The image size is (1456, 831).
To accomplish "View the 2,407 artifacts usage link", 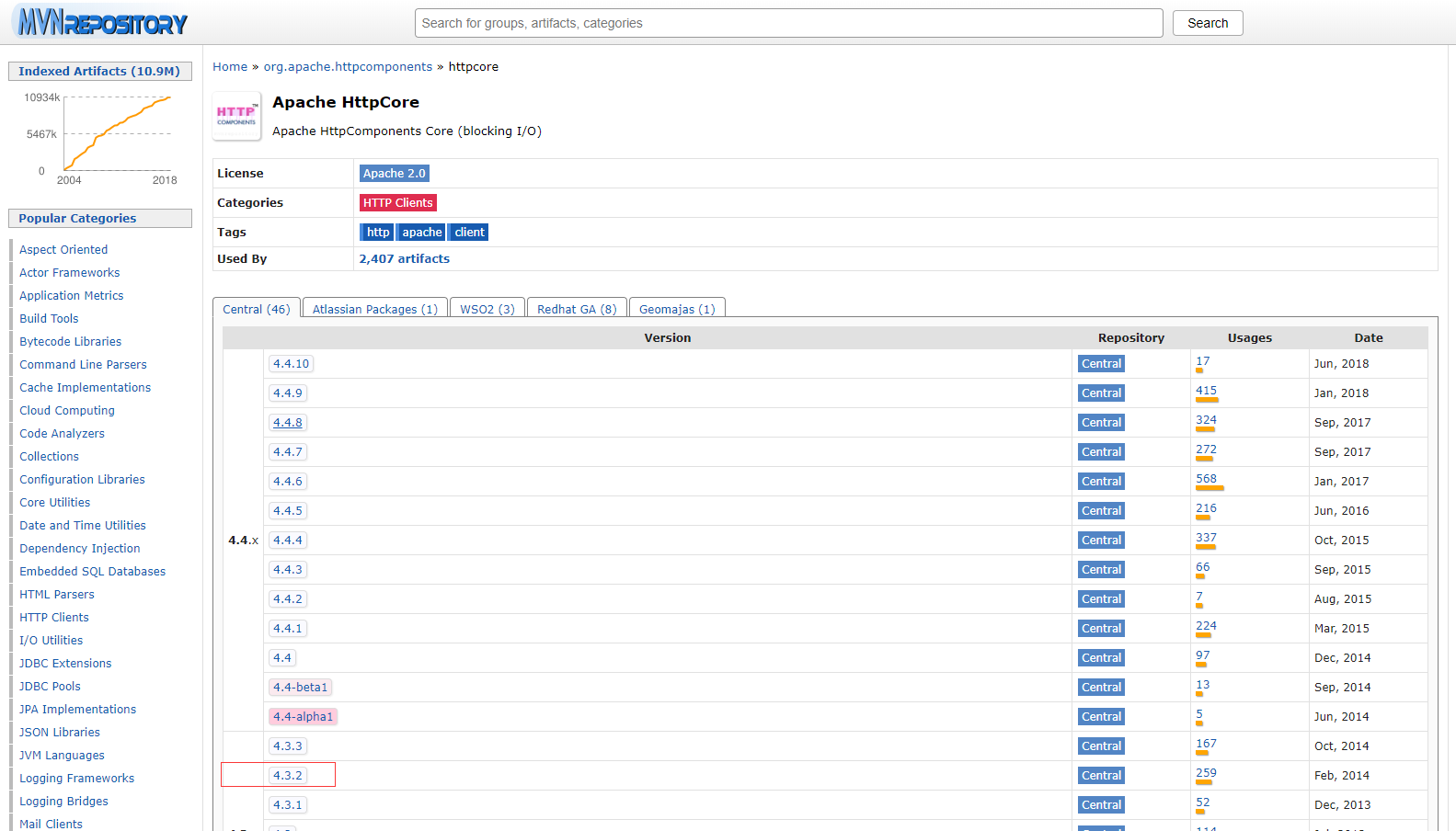I will [x=405, y=259].
